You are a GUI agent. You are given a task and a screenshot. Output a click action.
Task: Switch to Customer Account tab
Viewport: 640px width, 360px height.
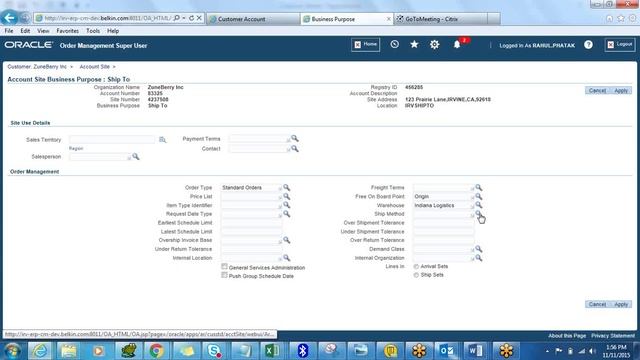[x=253, y=19]
